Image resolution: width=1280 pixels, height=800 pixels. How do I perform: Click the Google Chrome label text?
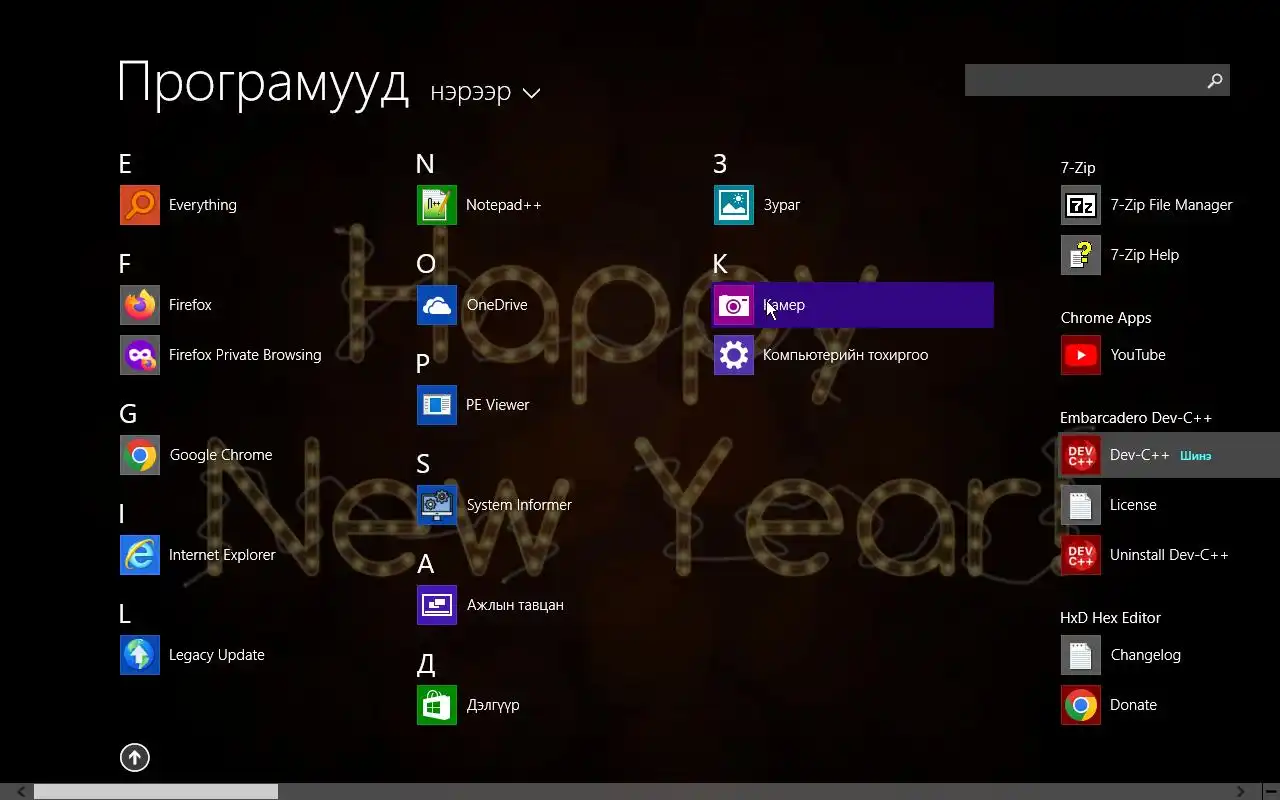point(221,455)
